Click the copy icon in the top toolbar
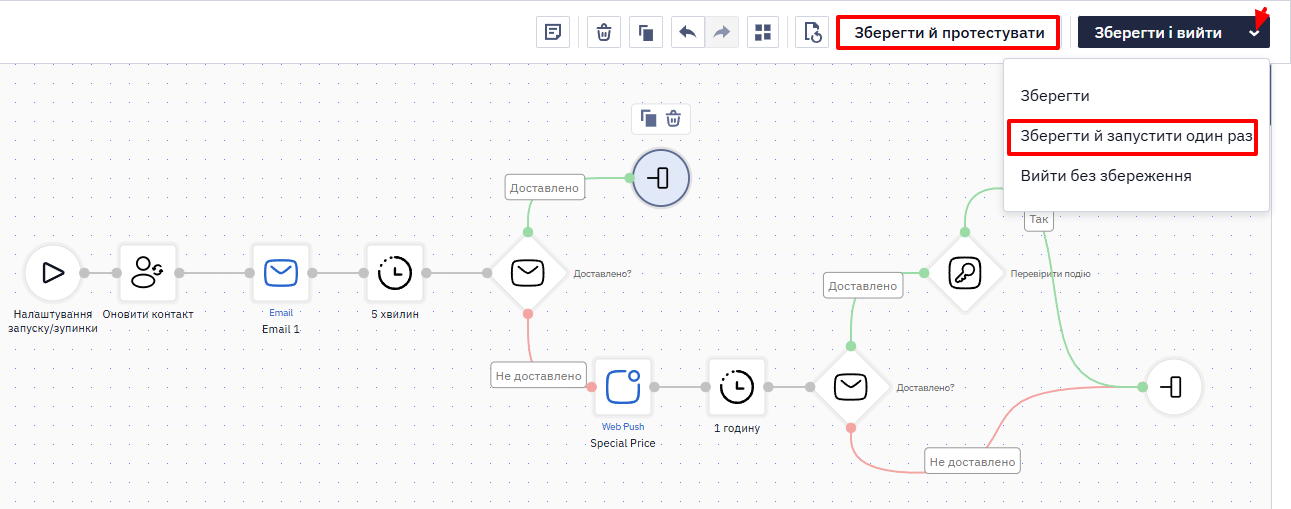The image size is (1291, 509). click(646, 32)
